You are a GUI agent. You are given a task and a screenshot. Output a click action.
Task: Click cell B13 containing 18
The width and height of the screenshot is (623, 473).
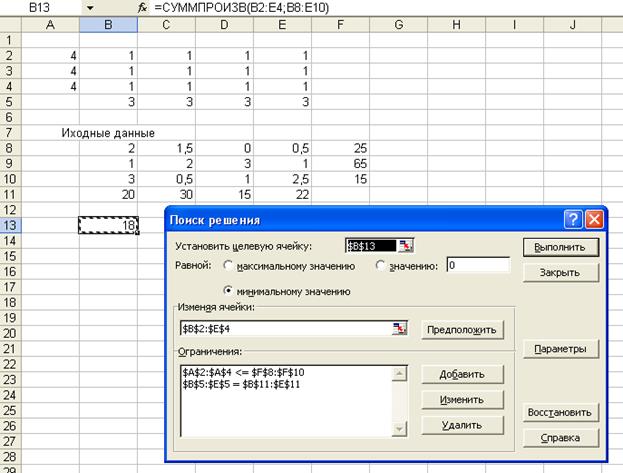(108, 225)
